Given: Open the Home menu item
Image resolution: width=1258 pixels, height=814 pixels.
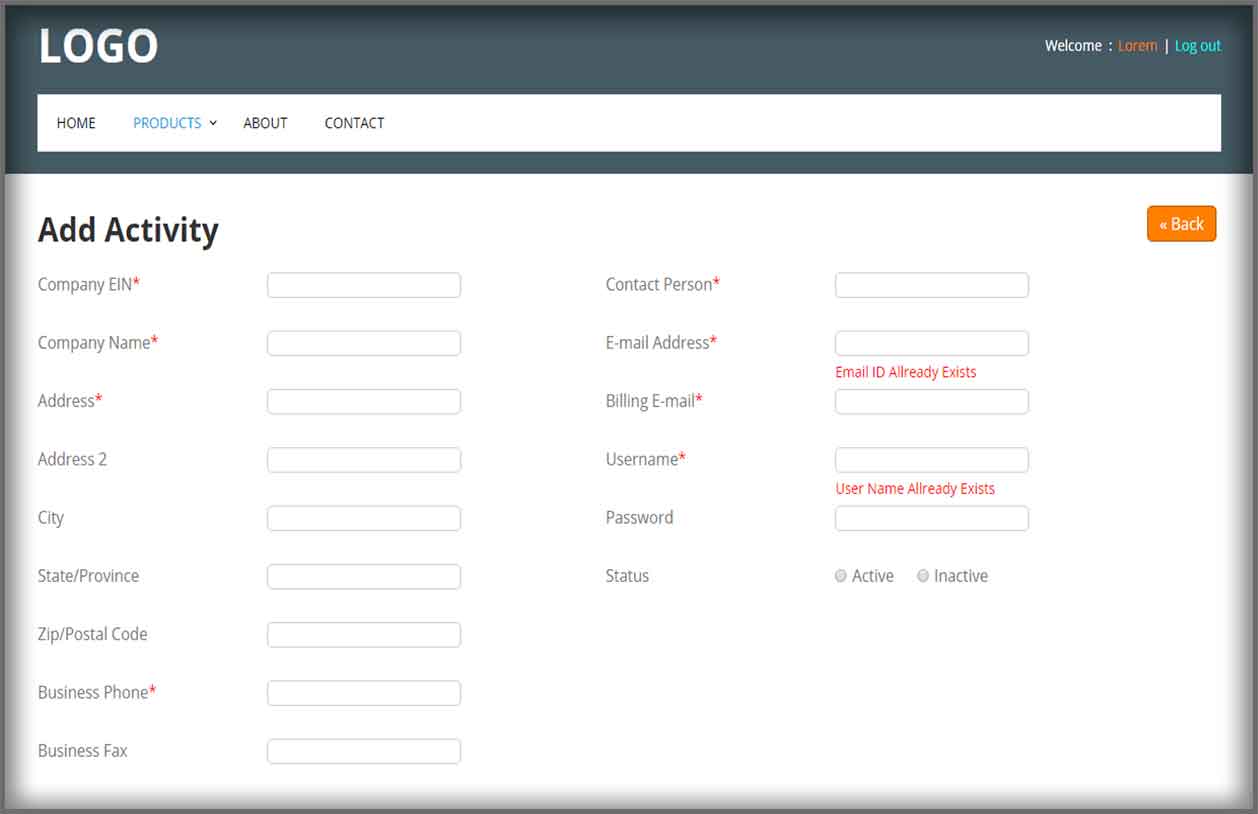Looking at the screenshot, I should click(76, 123).
